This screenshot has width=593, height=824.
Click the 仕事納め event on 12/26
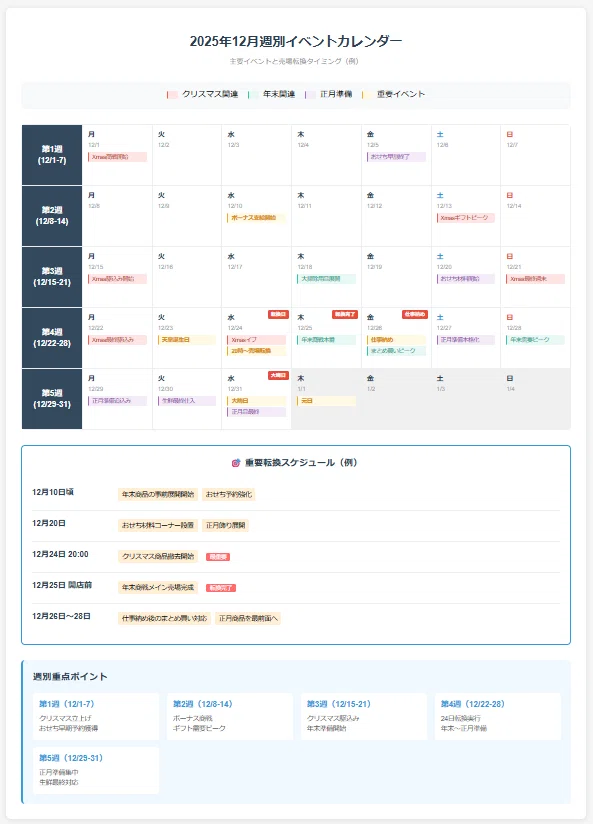pos(396,339)
